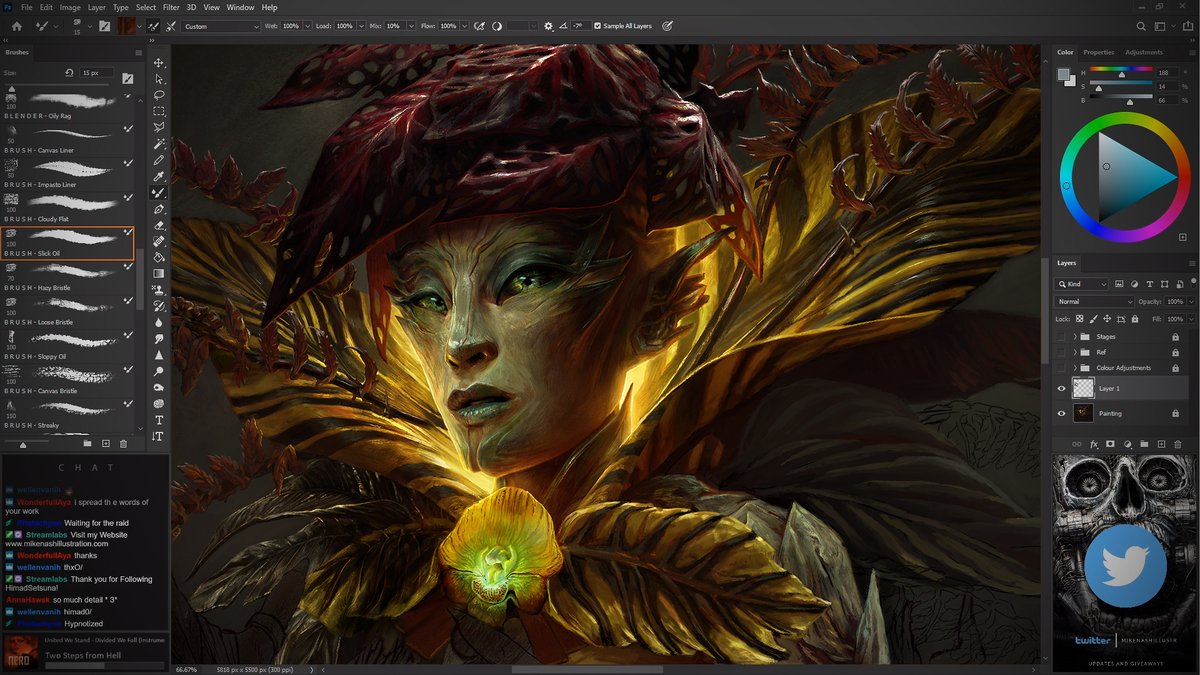Select the Horizontal Type tool

[x=159, y=420]
